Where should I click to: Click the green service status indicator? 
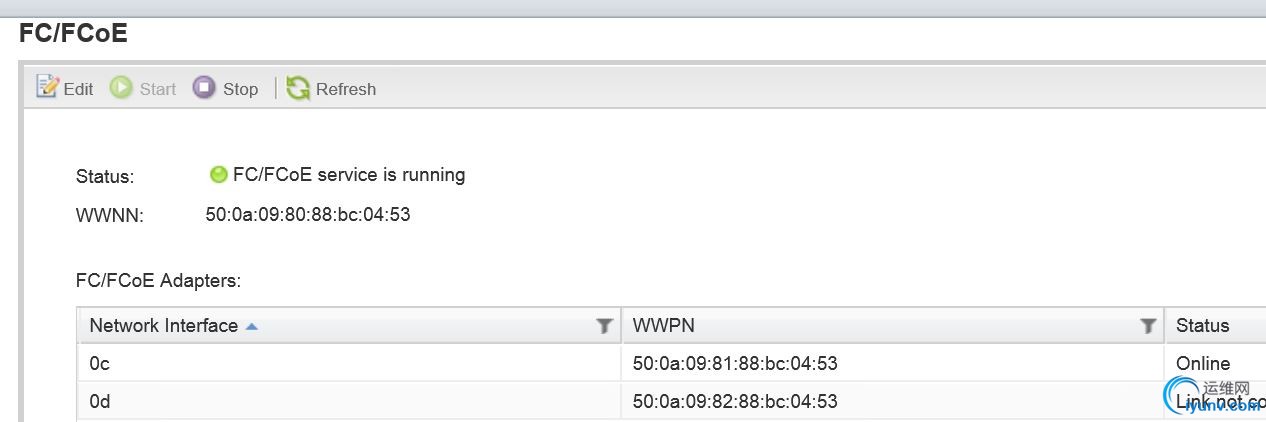pos(219,175)
